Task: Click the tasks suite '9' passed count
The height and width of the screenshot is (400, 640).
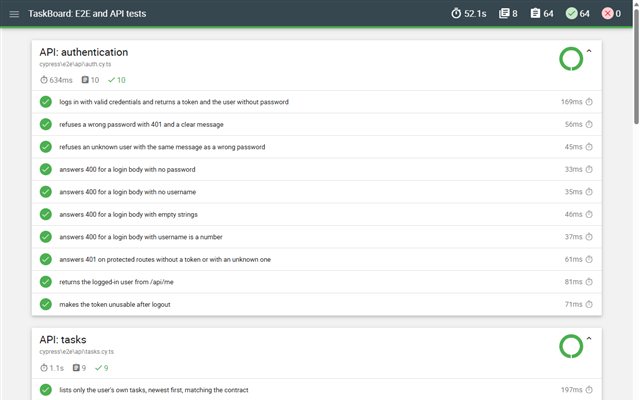Action: (x=102, y=368)
